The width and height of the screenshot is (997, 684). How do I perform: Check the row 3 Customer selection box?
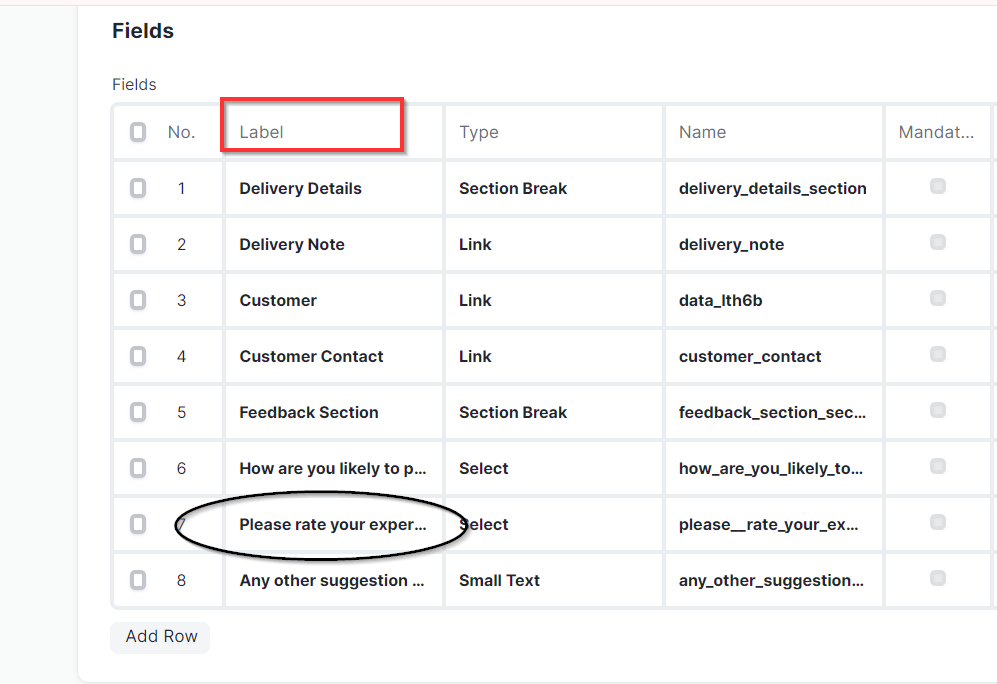click(x=138, y=300)
